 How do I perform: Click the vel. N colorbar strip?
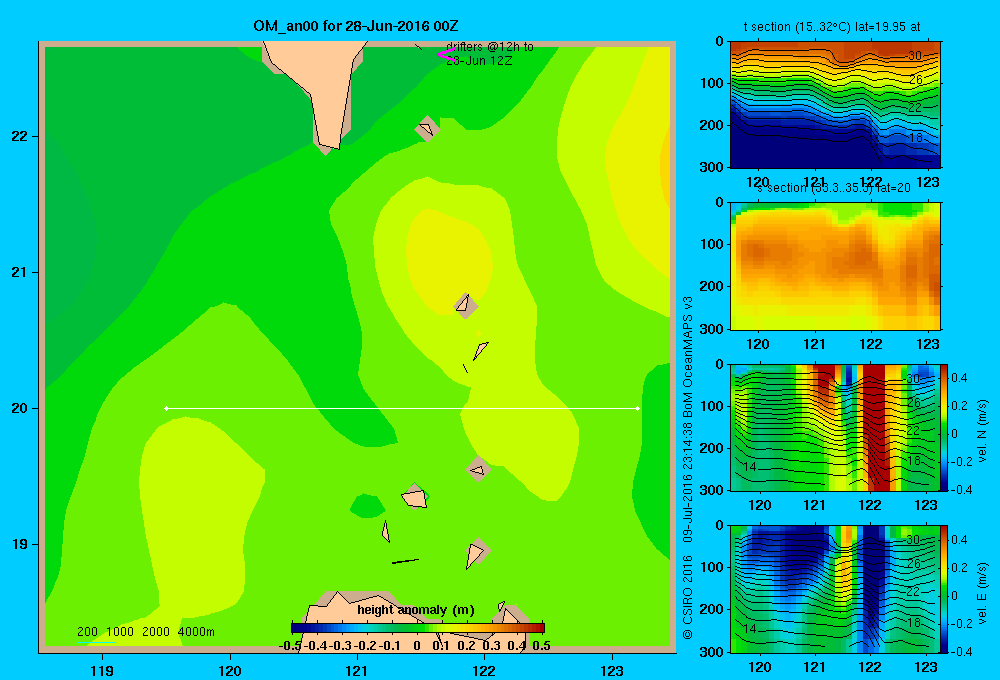pyautogui.click(x=945, y=427)
